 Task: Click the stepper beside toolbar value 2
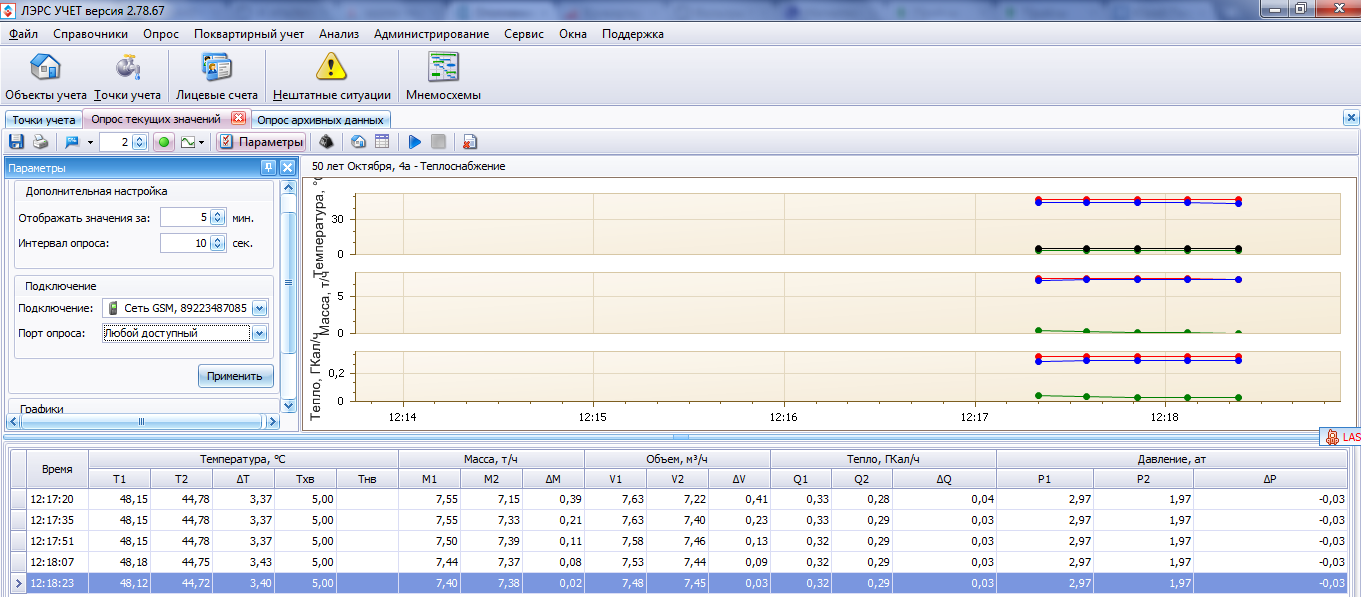point(139,142)
